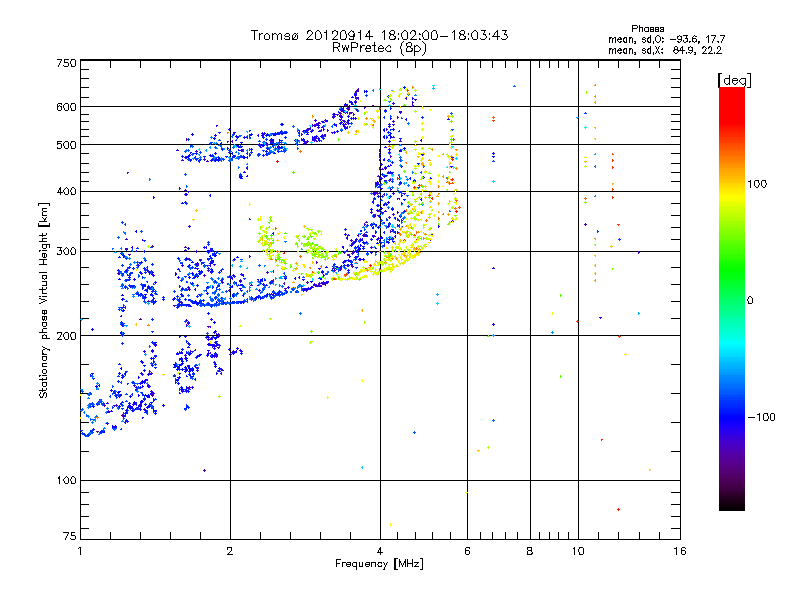Click the x-axis tick label '8'
Screen dimensions: 800x600
click(x=530, y=551)
